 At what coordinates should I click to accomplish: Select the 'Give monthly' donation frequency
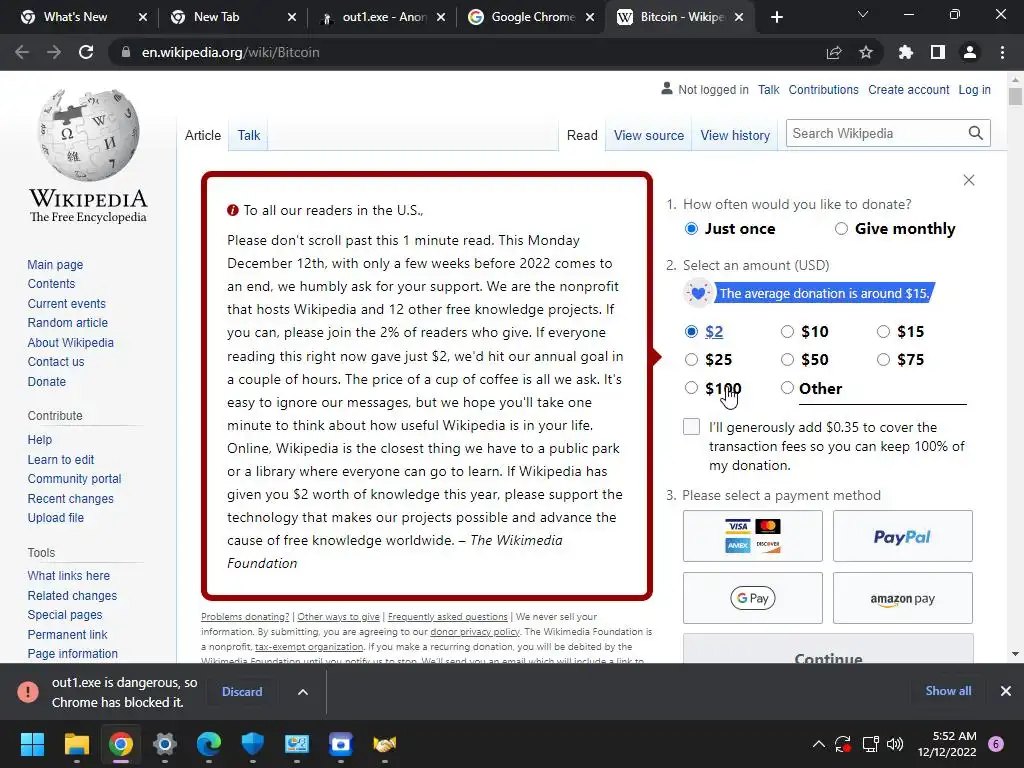pyautogui.click(x=841, y=229)
